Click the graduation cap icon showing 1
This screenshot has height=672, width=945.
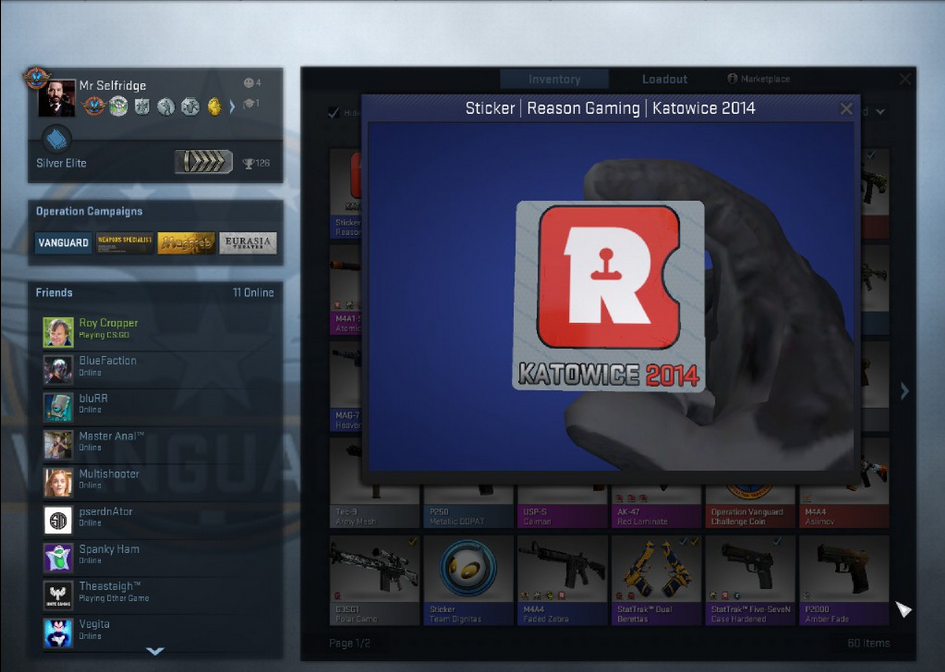click(x=251, y=104)
